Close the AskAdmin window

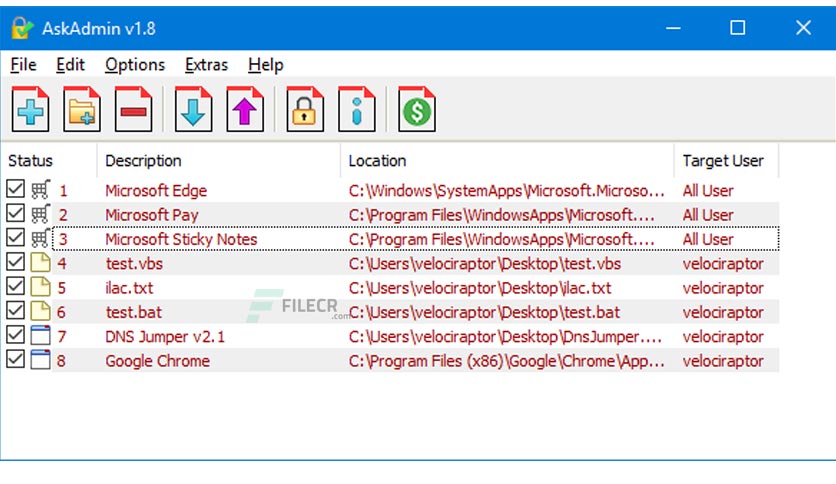click(803, 28)
